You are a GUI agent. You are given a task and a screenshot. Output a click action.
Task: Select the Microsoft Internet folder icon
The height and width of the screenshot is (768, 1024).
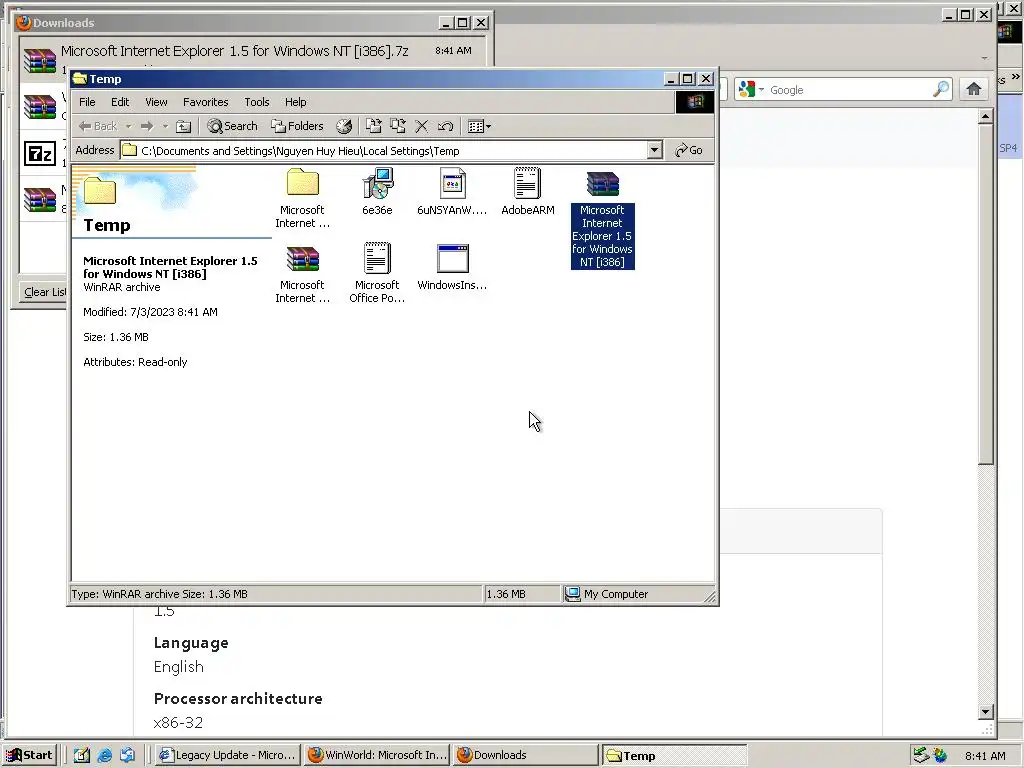(302, 198)
